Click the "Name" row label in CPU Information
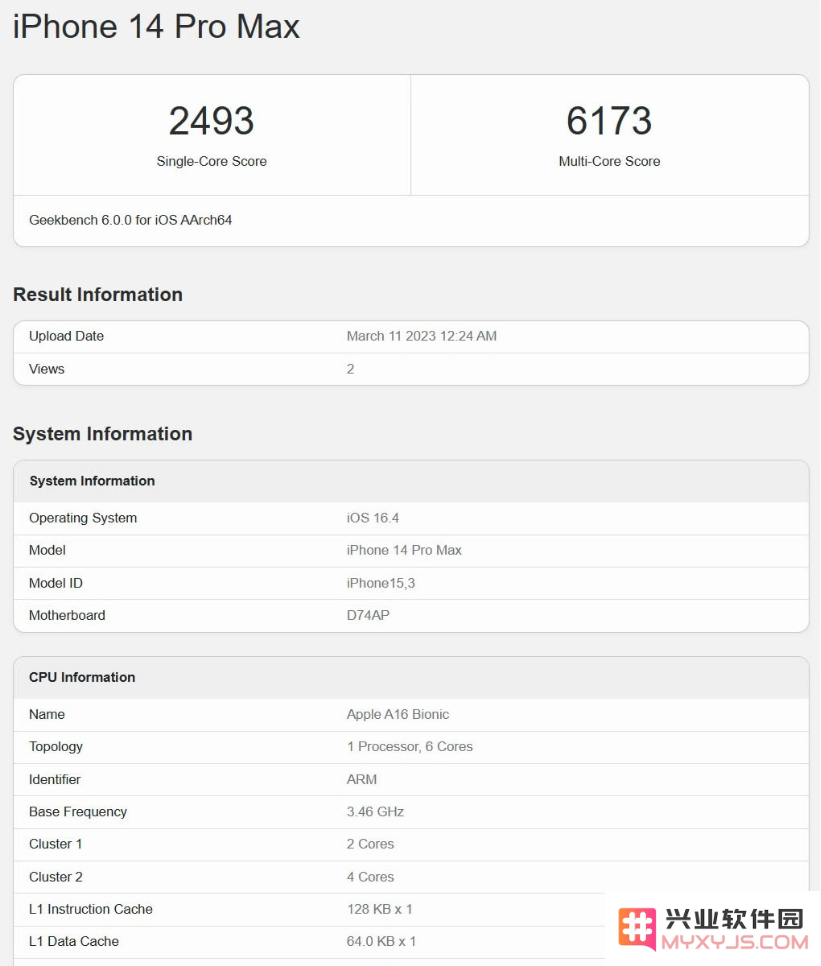 click(47, 715)
